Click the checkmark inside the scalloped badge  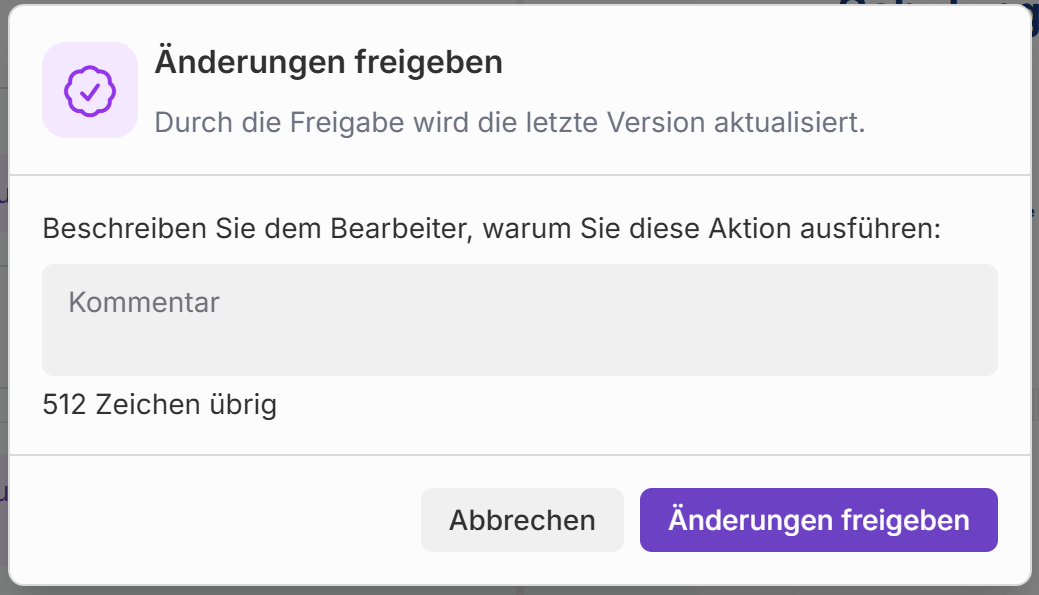[90, 92]
